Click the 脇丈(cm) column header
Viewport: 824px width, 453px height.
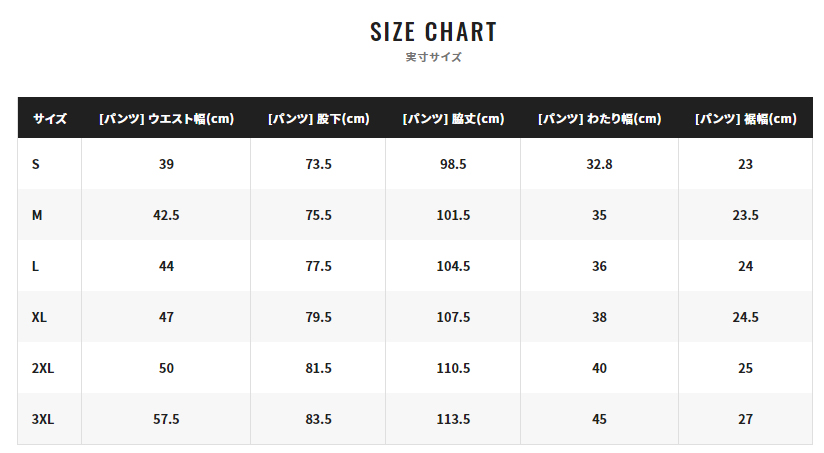pyautogui.click(x=453, y=118)
